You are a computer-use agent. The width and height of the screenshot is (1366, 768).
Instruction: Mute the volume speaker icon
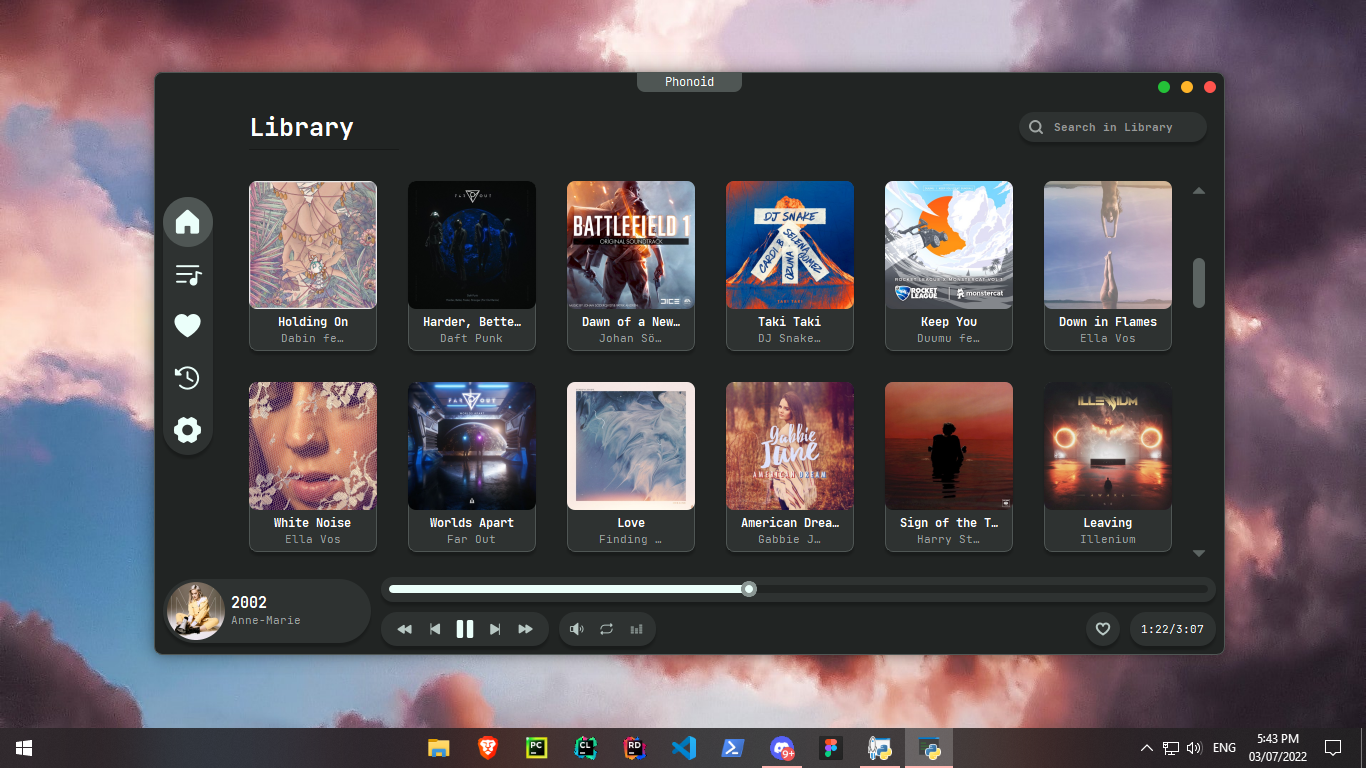tap(577, 629)
